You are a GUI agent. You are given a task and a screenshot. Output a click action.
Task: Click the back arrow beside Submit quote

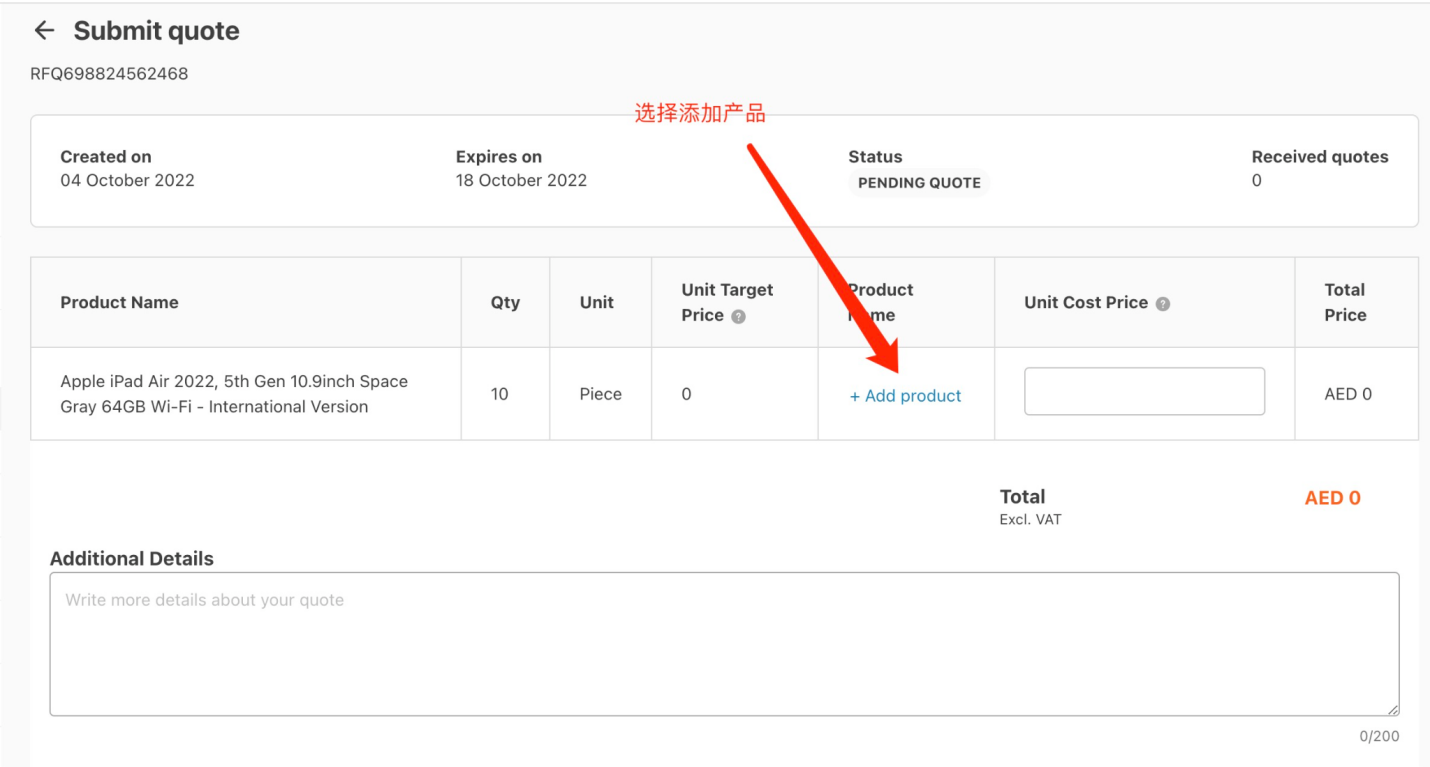44,31
